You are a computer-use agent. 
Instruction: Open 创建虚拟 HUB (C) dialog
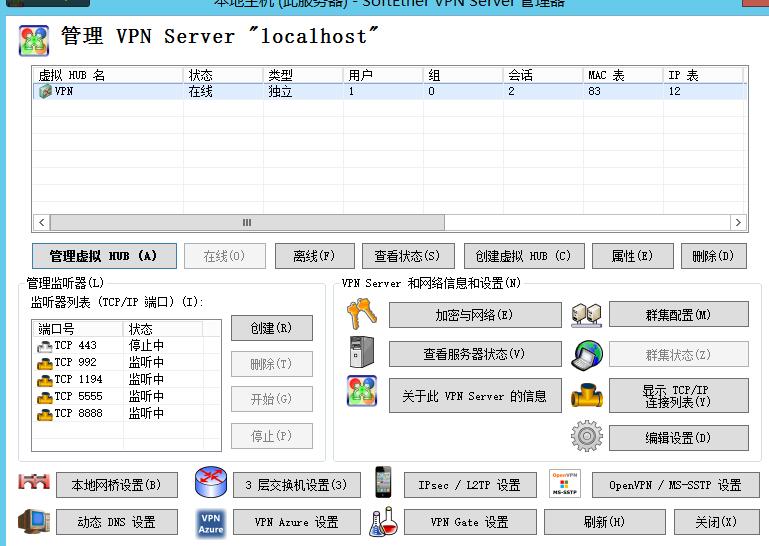[x=523, y=256]
